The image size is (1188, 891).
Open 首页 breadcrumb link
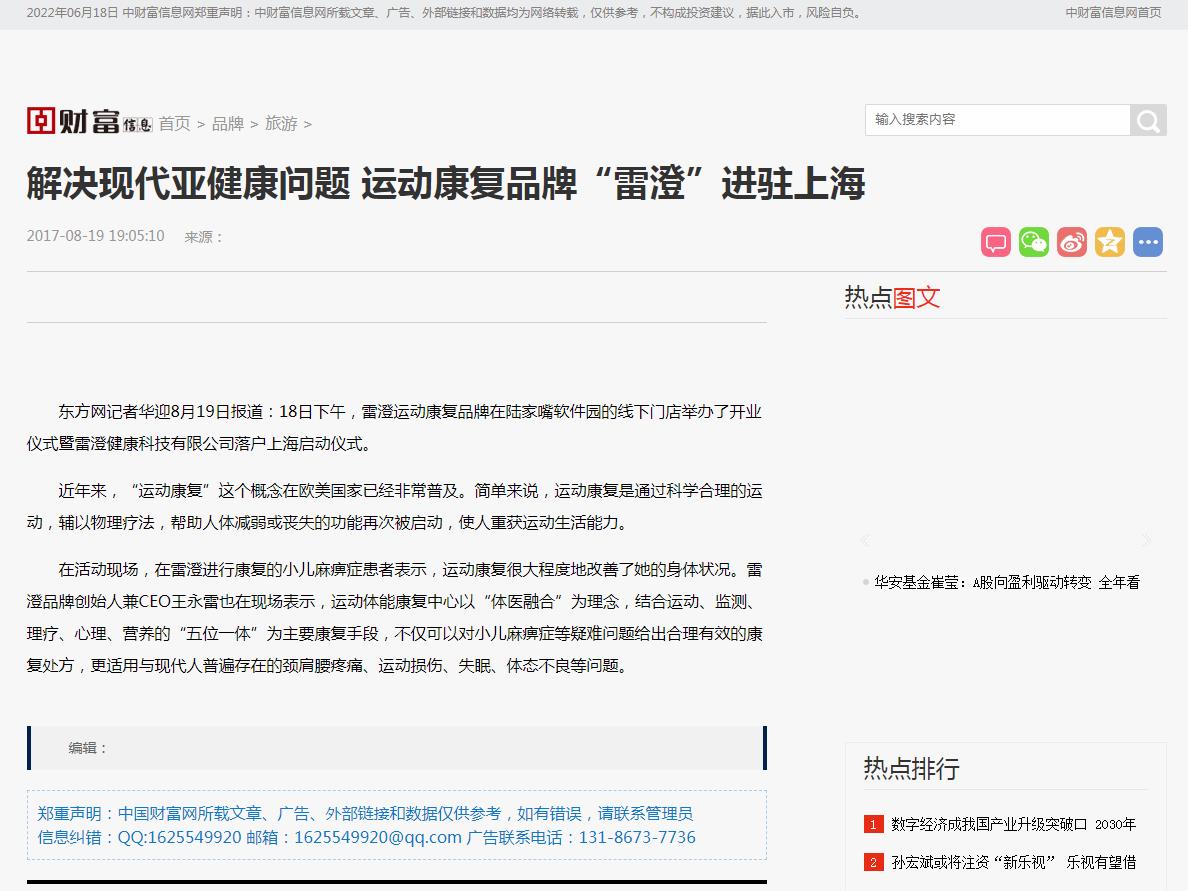coord(174,123)
